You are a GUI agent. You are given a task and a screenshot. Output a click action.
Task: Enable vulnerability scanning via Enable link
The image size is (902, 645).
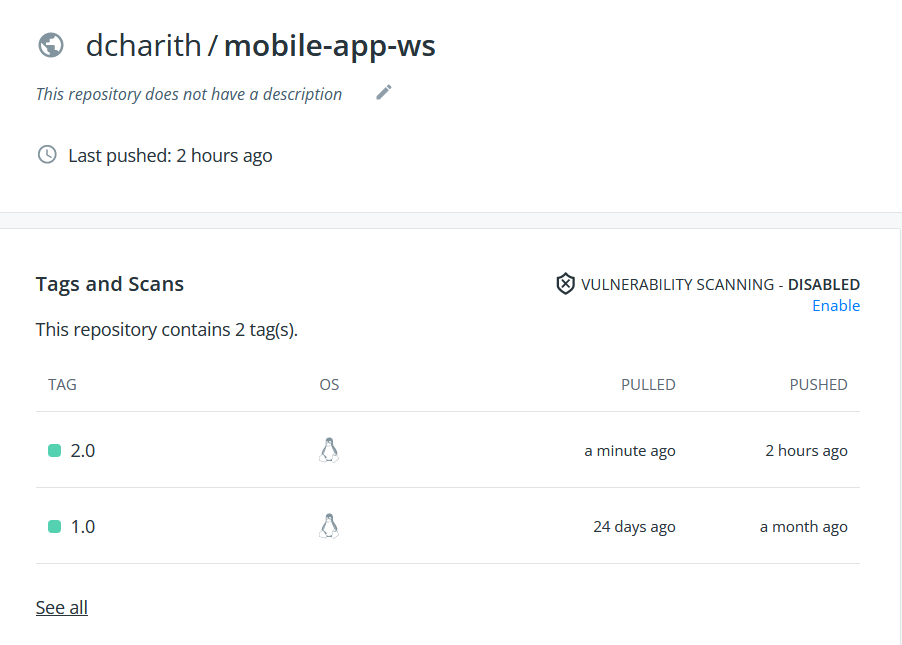point(836,306)
